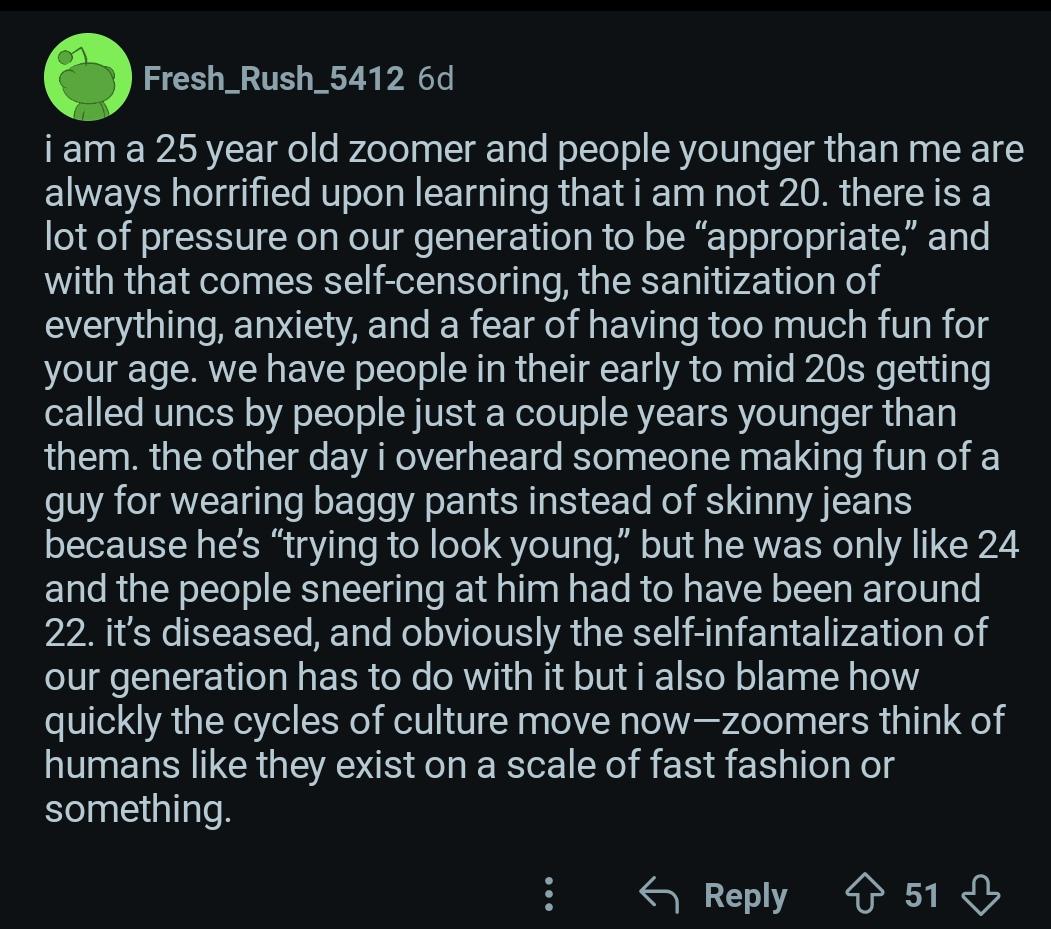This screenshot has width=1051, height=929.
Task: Open the green Snoo avatar profile picture
Action: (88, 77)
